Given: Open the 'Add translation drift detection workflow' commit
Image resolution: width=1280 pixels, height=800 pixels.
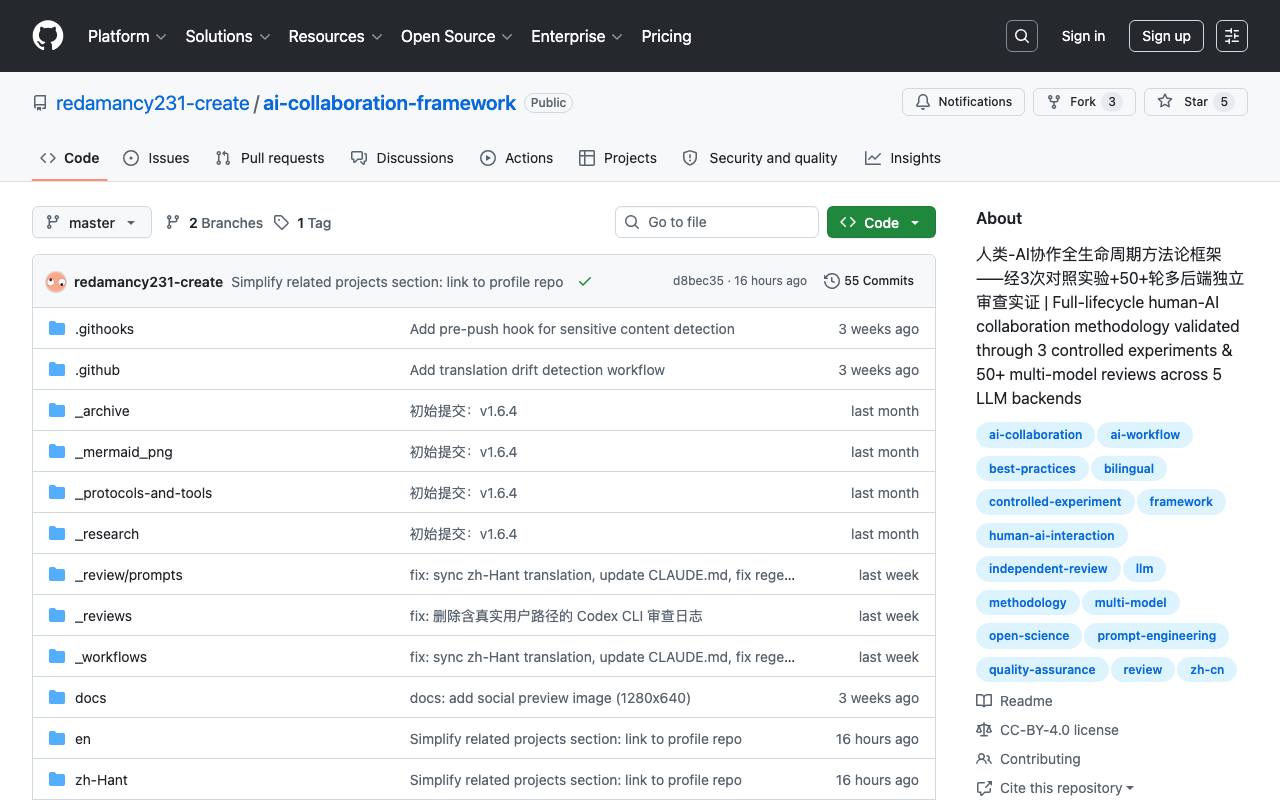Looking at the screenshot, I should point(537,370).
